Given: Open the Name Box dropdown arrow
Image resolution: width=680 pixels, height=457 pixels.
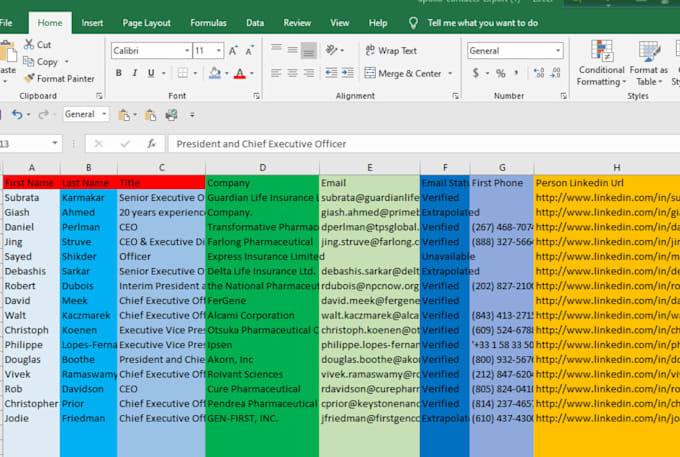Looking at the screenshot, I should click(55, 143).
